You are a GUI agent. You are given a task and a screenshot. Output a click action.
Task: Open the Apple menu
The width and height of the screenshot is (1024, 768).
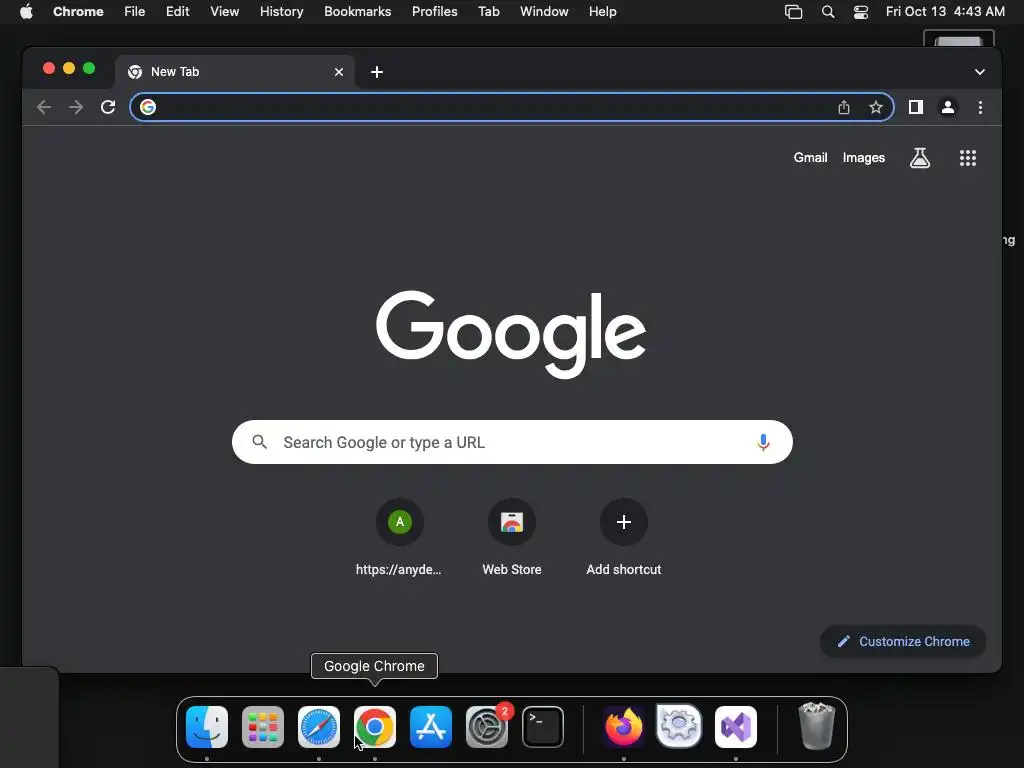[x=26, y=12]
